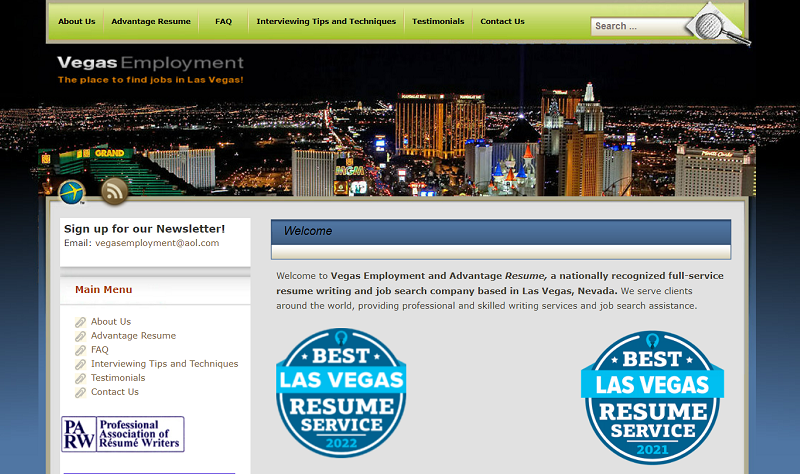Open the Expedia airplane globe icon

pos(71,192)
